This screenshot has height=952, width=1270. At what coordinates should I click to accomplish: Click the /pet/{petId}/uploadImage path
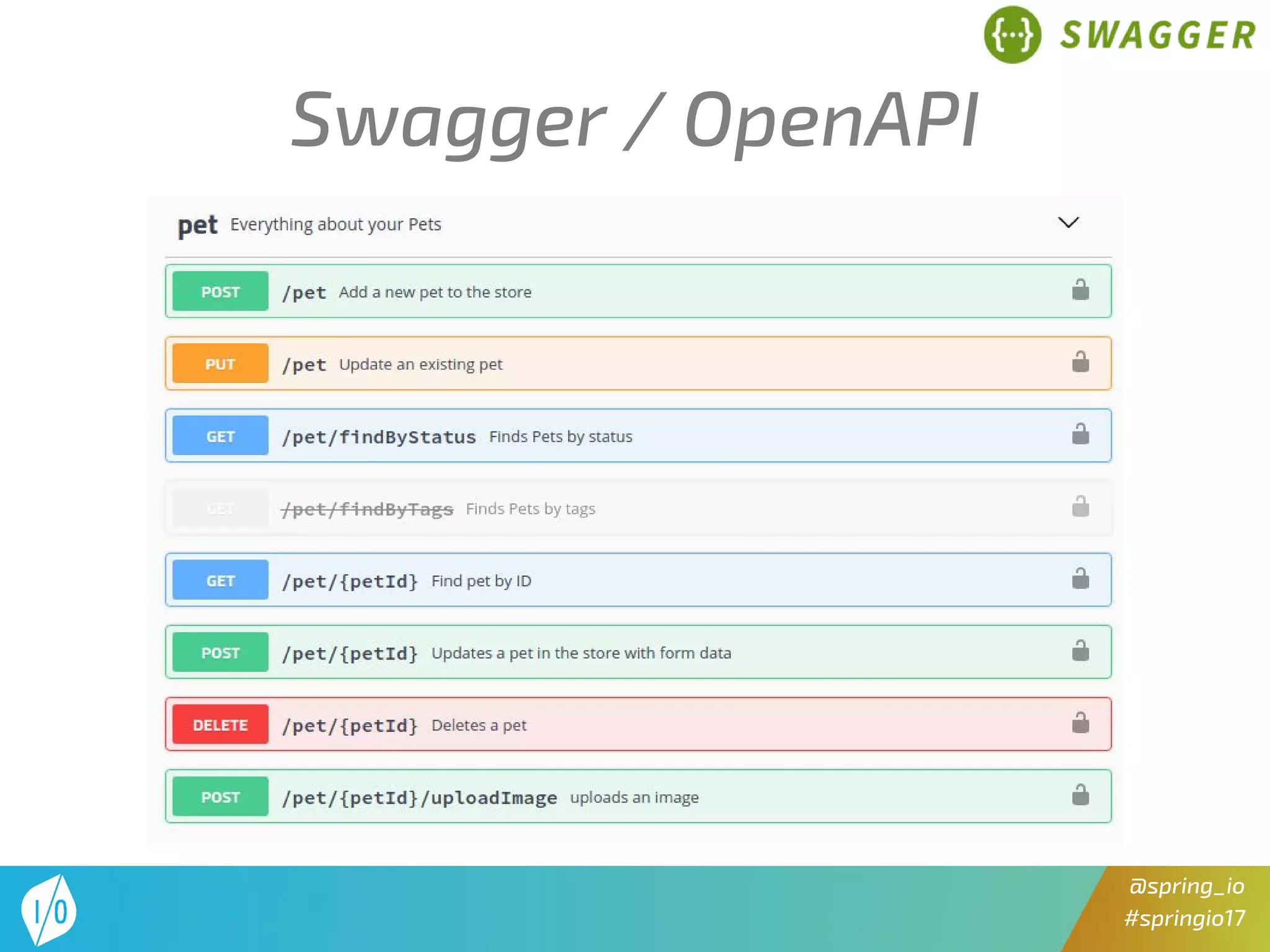tap(419, 798)
